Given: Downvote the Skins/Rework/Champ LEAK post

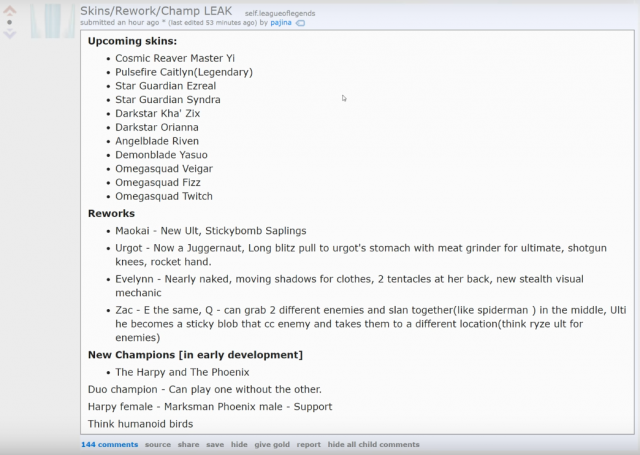Looking at the screenshot, I should pos(10,34).
